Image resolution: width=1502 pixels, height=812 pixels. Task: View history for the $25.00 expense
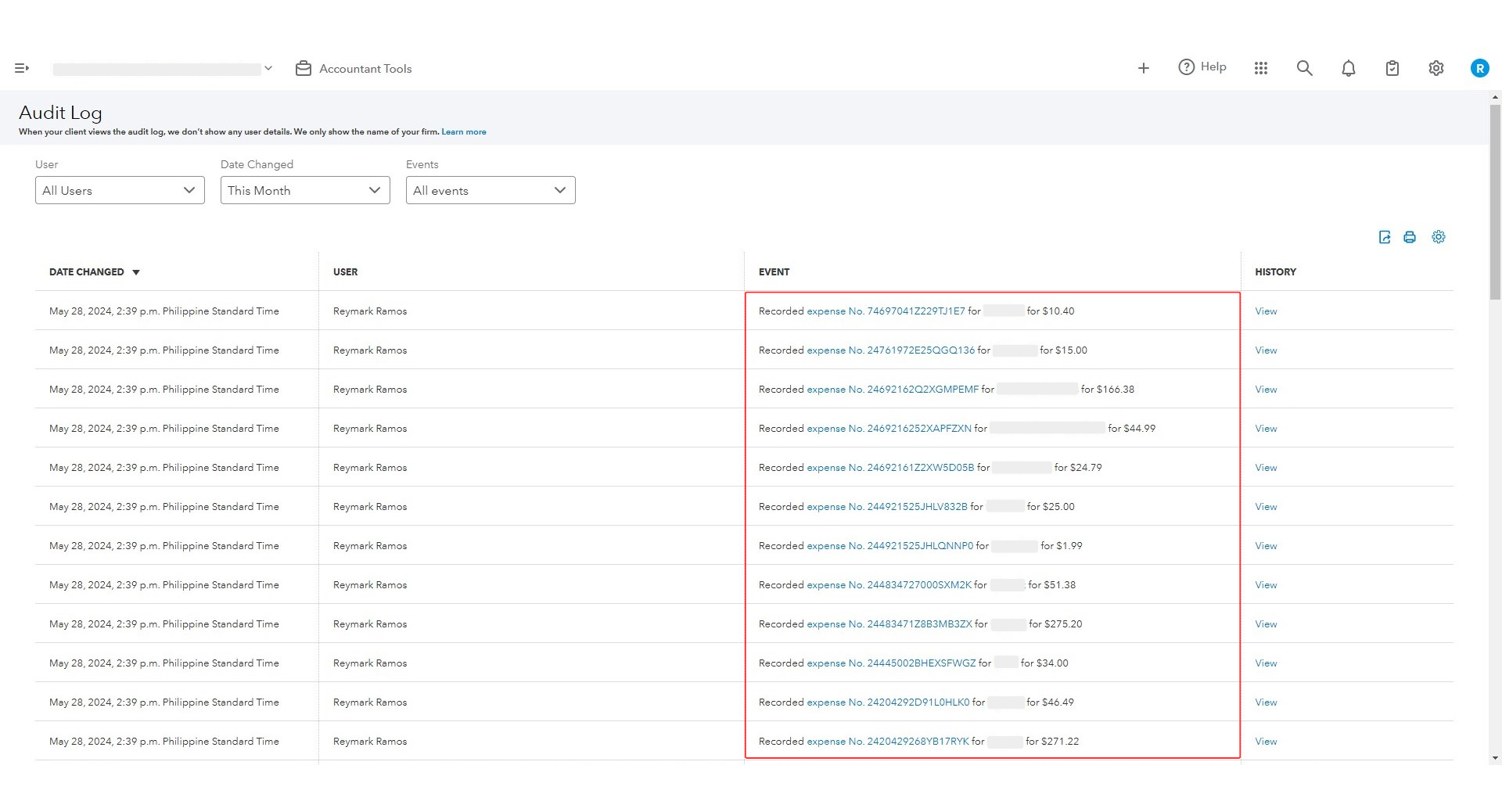(1266, 507)
